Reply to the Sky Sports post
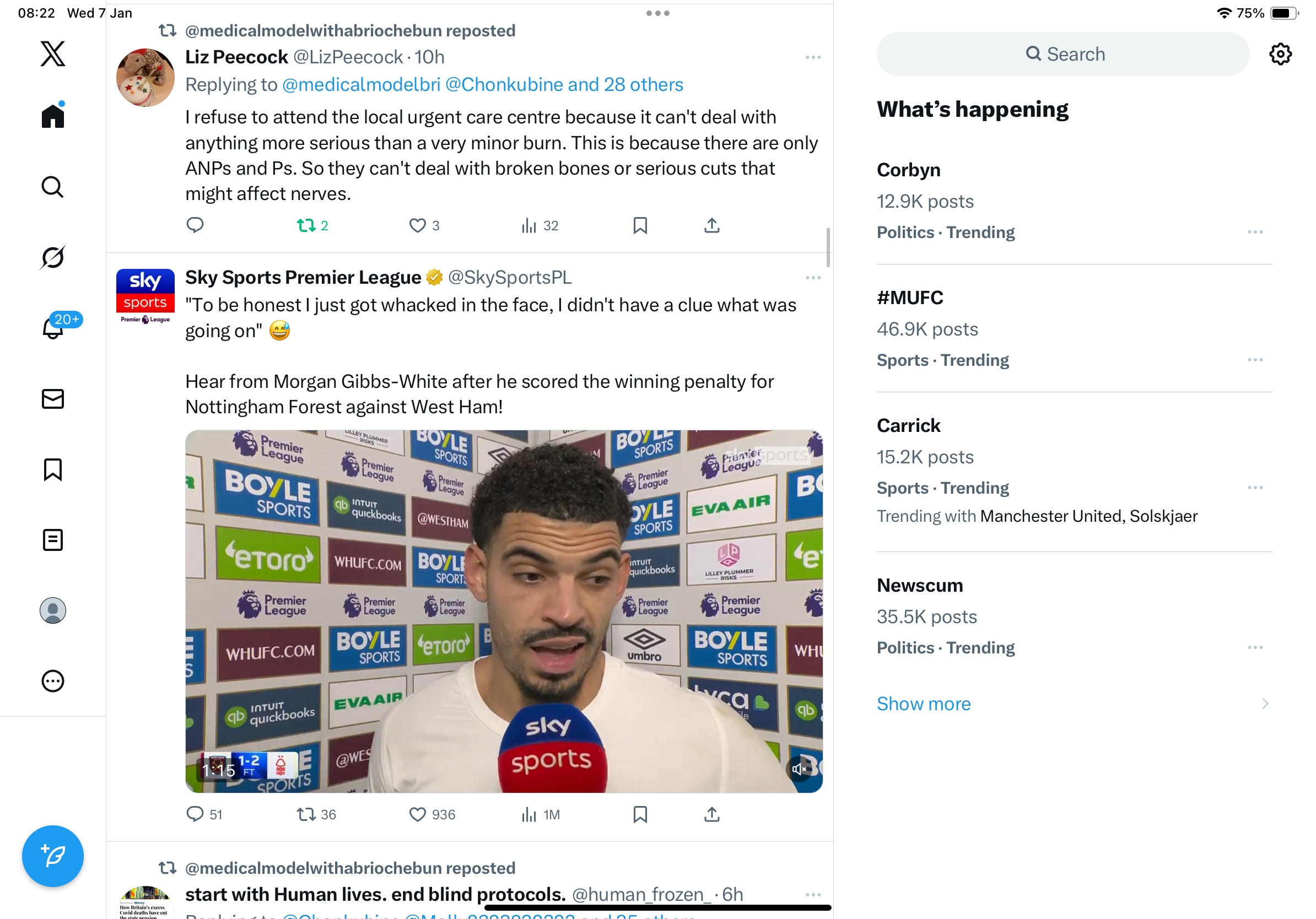Image resolution: width=1316 pixels, height=919 pixels. [x=195, y=814]
